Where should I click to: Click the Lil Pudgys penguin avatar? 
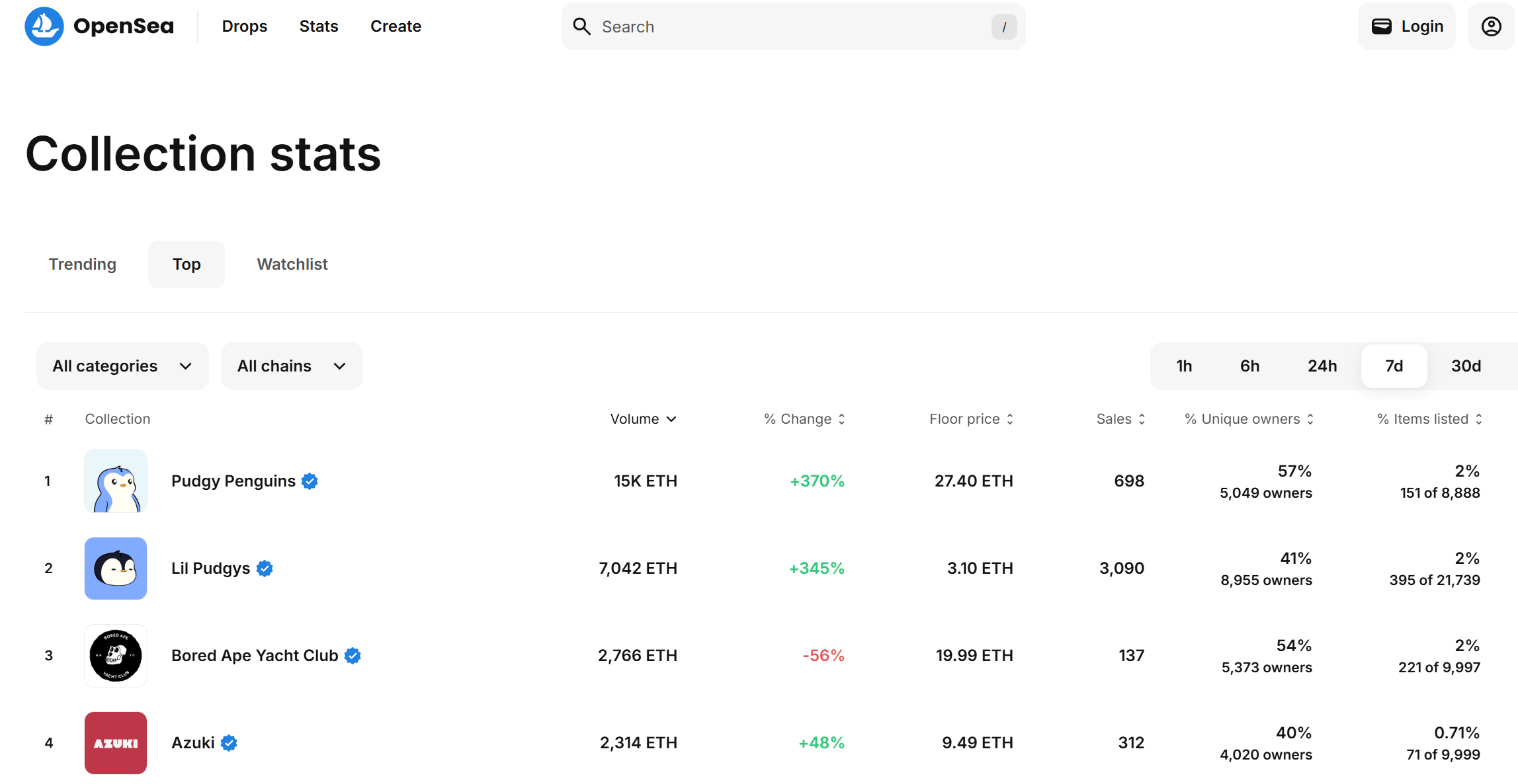point(116,568)
